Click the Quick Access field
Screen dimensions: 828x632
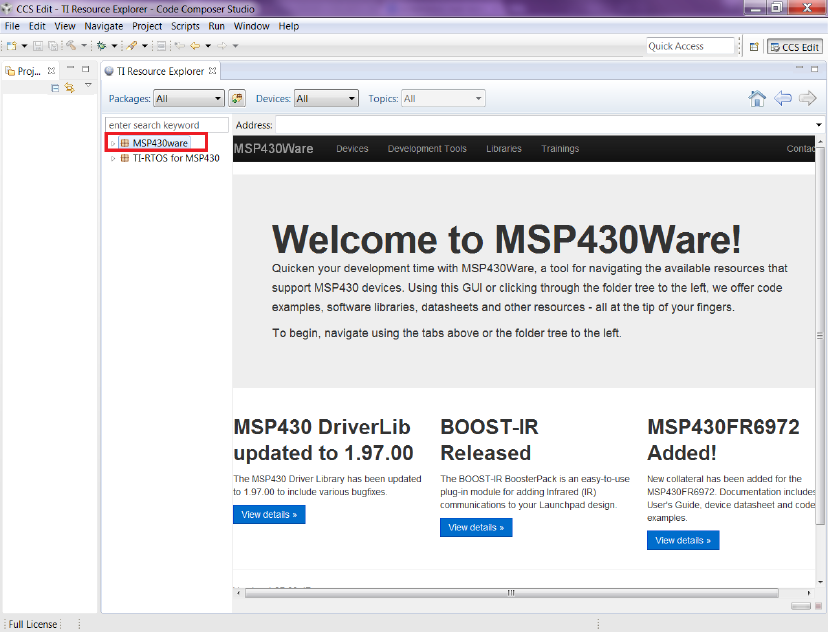[x=690, y=46]
